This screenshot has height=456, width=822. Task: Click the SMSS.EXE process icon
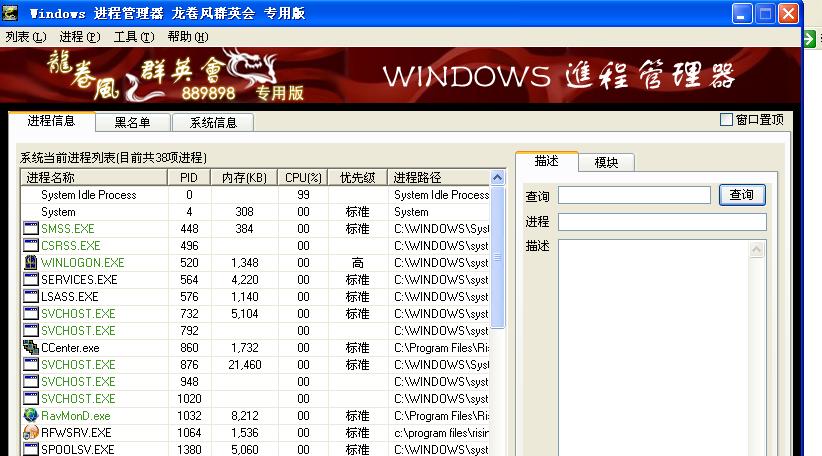tap(31, 229)
